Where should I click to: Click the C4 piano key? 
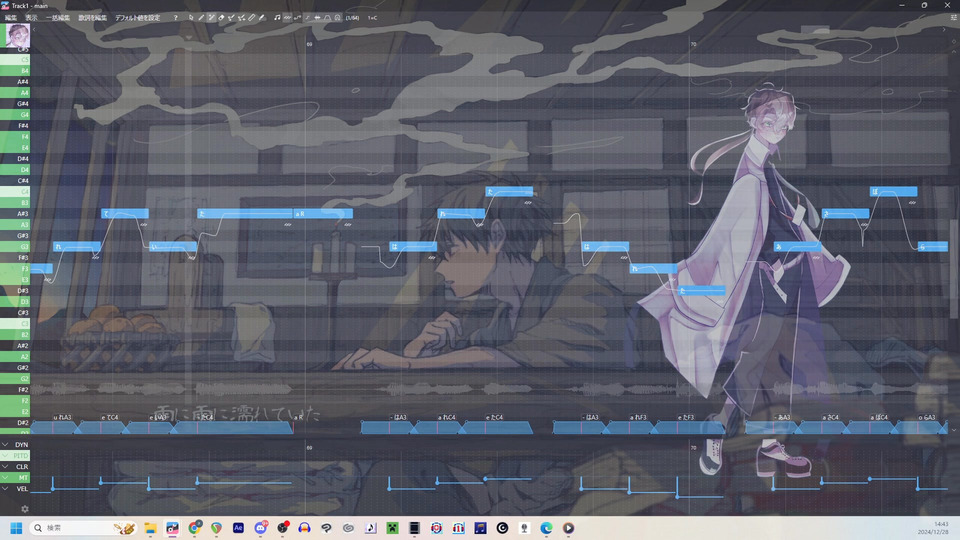[15, 192]
